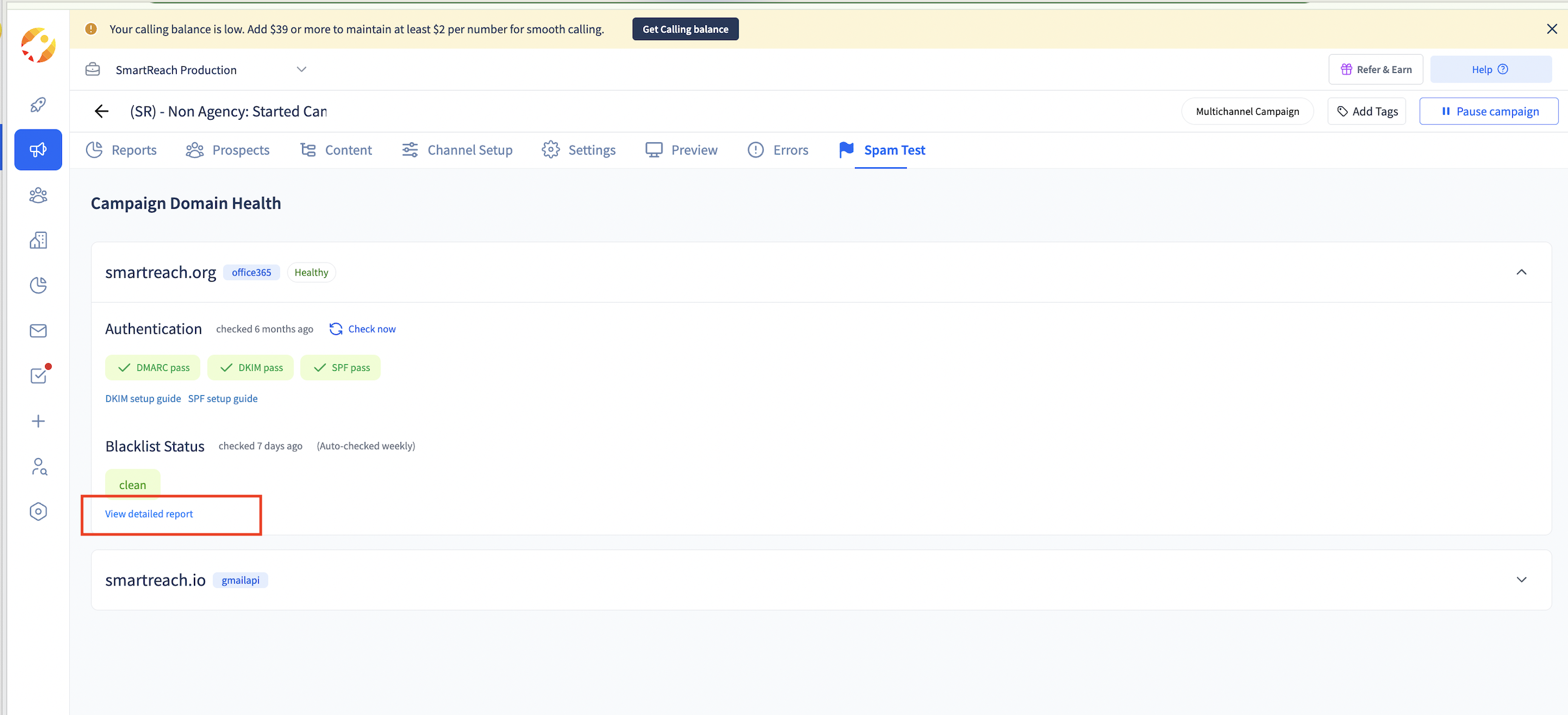Click the briefcase workspace icon
This screenshot has height=715, width=1568.
click(x=92, y=69)
